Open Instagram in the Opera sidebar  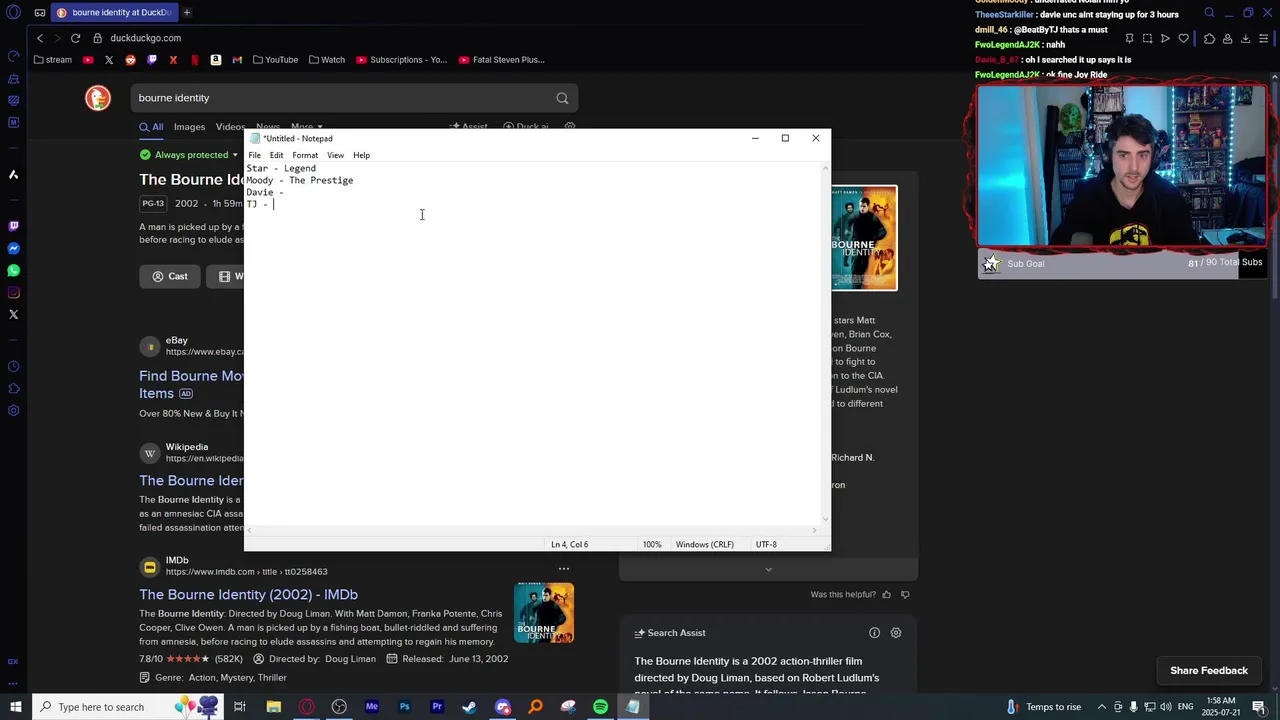point(13,293)
